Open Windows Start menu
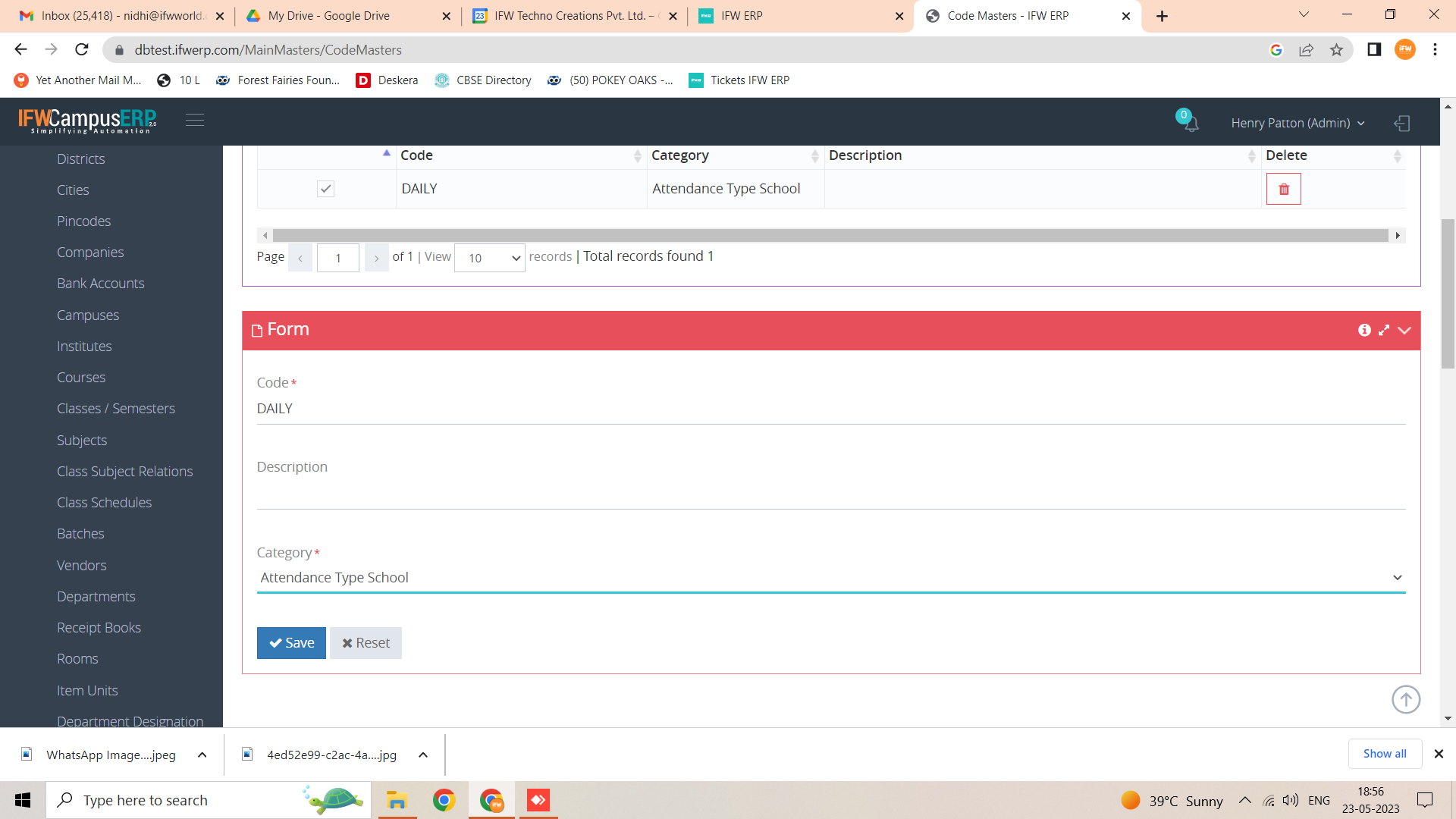Screen dimensions: 1456x819 (x=23, y=800)
